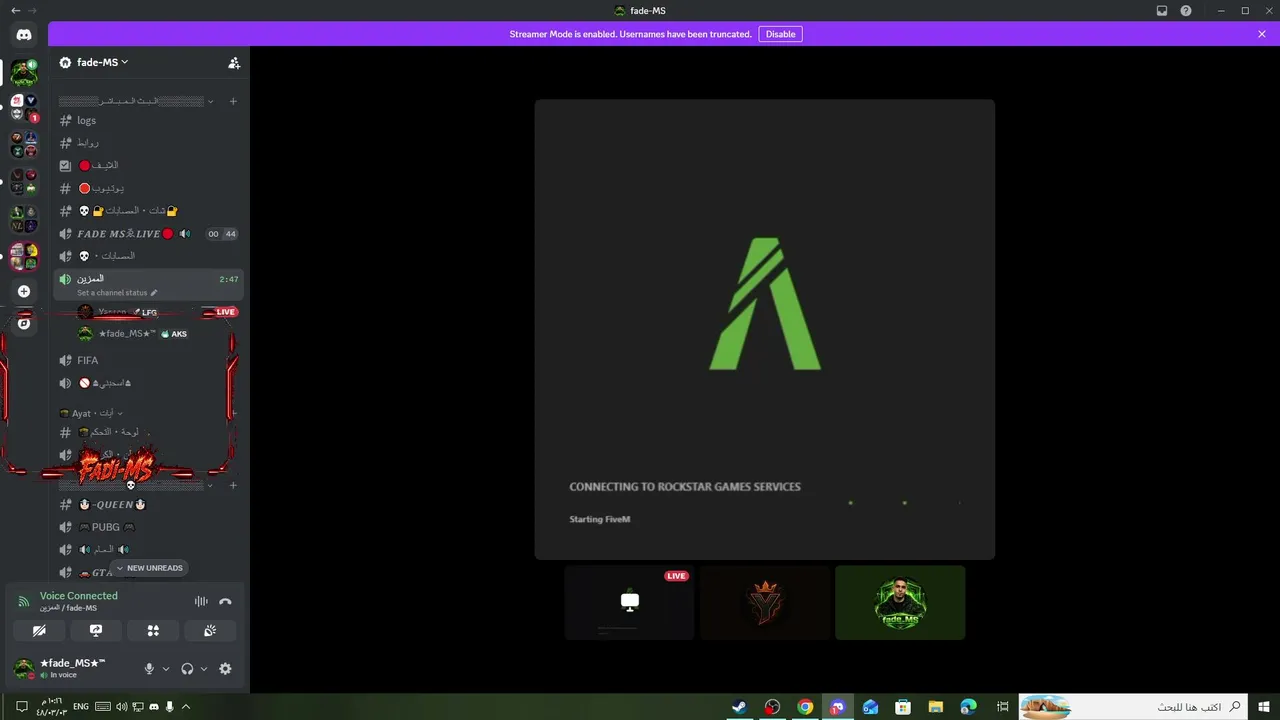This screenshot has width=1280, height=720.
Task: Open the soundboard button
Action: [210, 630]
